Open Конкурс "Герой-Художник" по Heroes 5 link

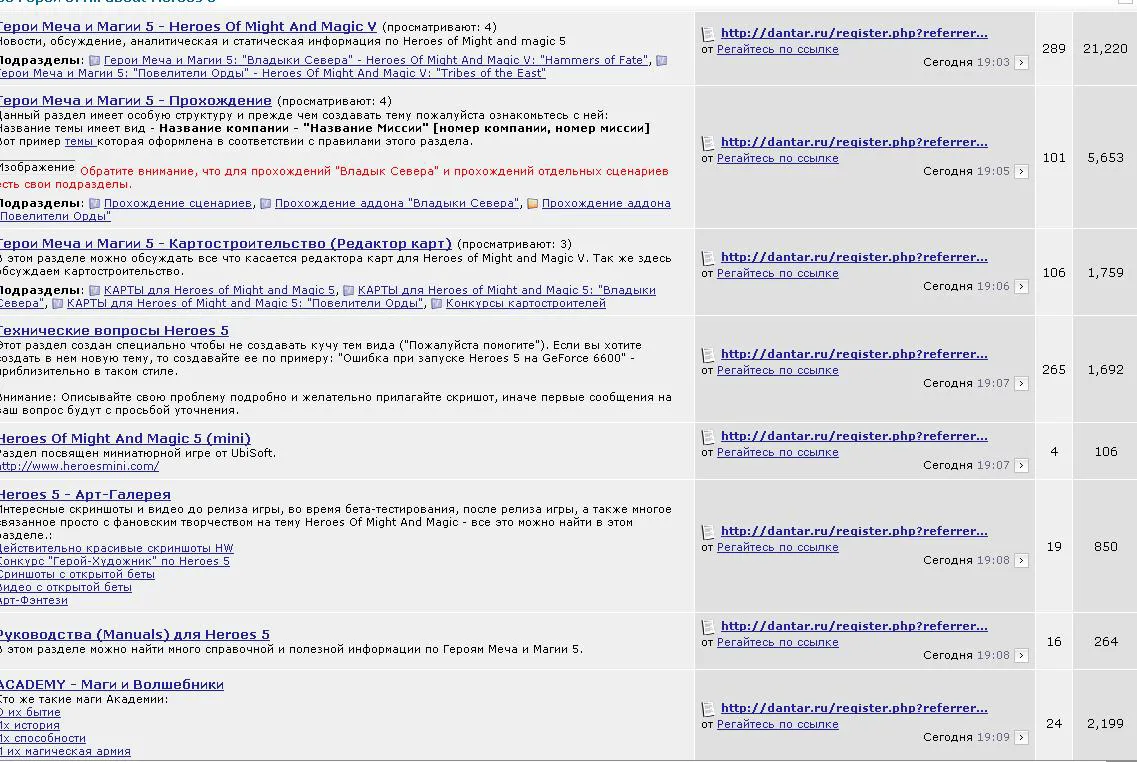click(x=115, y=561)
